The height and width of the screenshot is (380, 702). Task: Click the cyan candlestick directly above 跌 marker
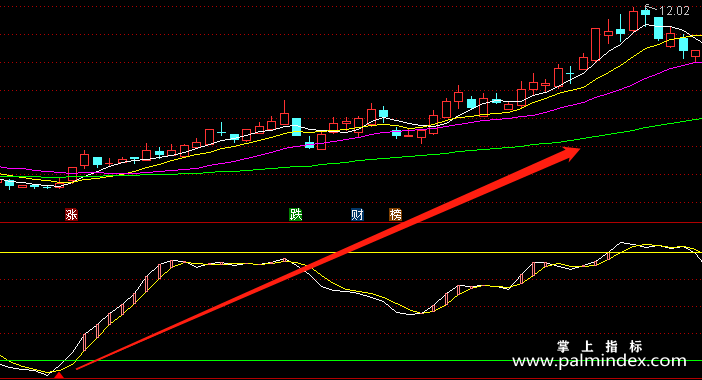(296, 127)
